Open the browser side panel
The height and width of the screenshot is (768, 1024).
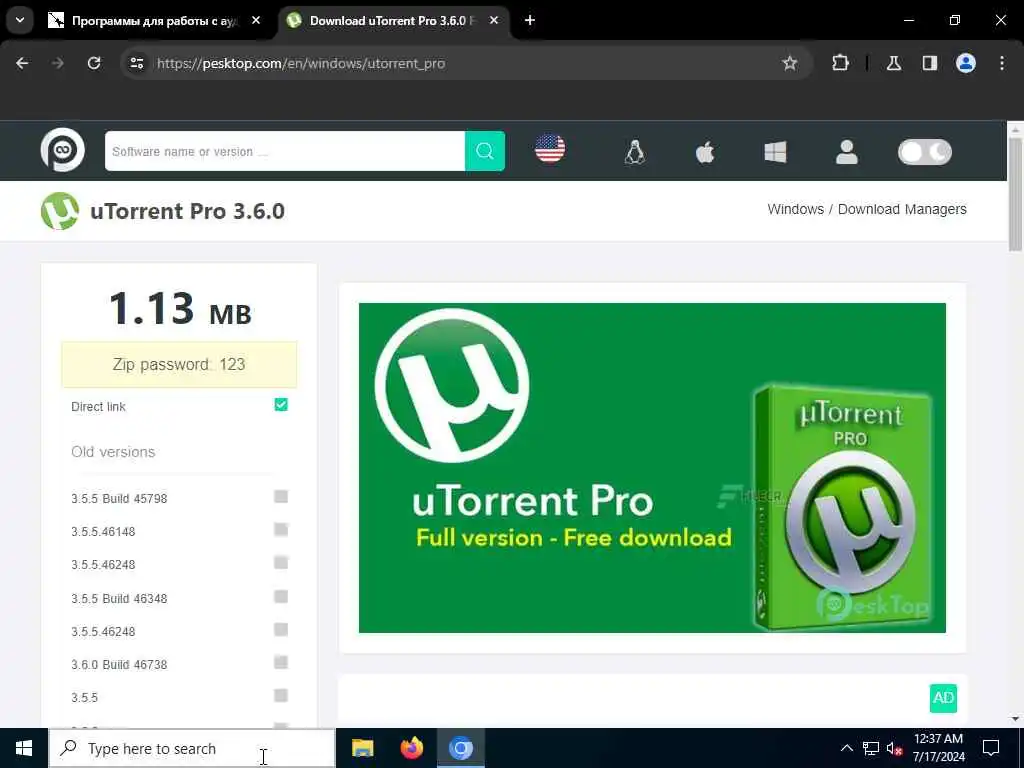[929, 63]
